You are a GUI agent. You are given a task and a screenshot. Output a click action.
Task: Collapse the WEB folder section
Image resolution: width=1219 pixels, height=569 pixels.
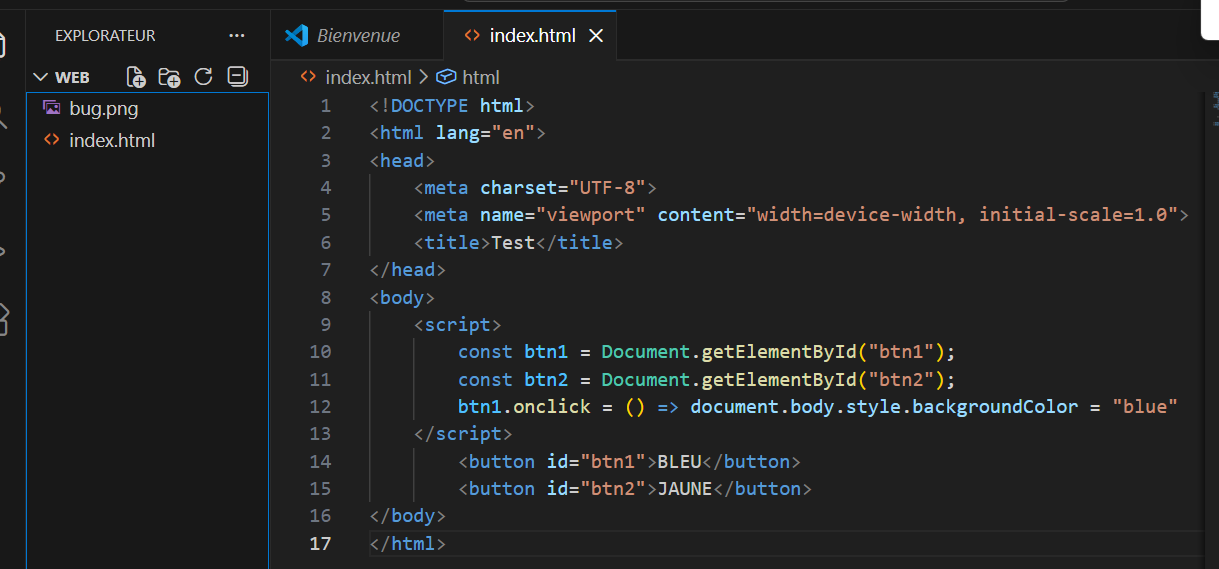pyautogui.click(x=41, y=77)
